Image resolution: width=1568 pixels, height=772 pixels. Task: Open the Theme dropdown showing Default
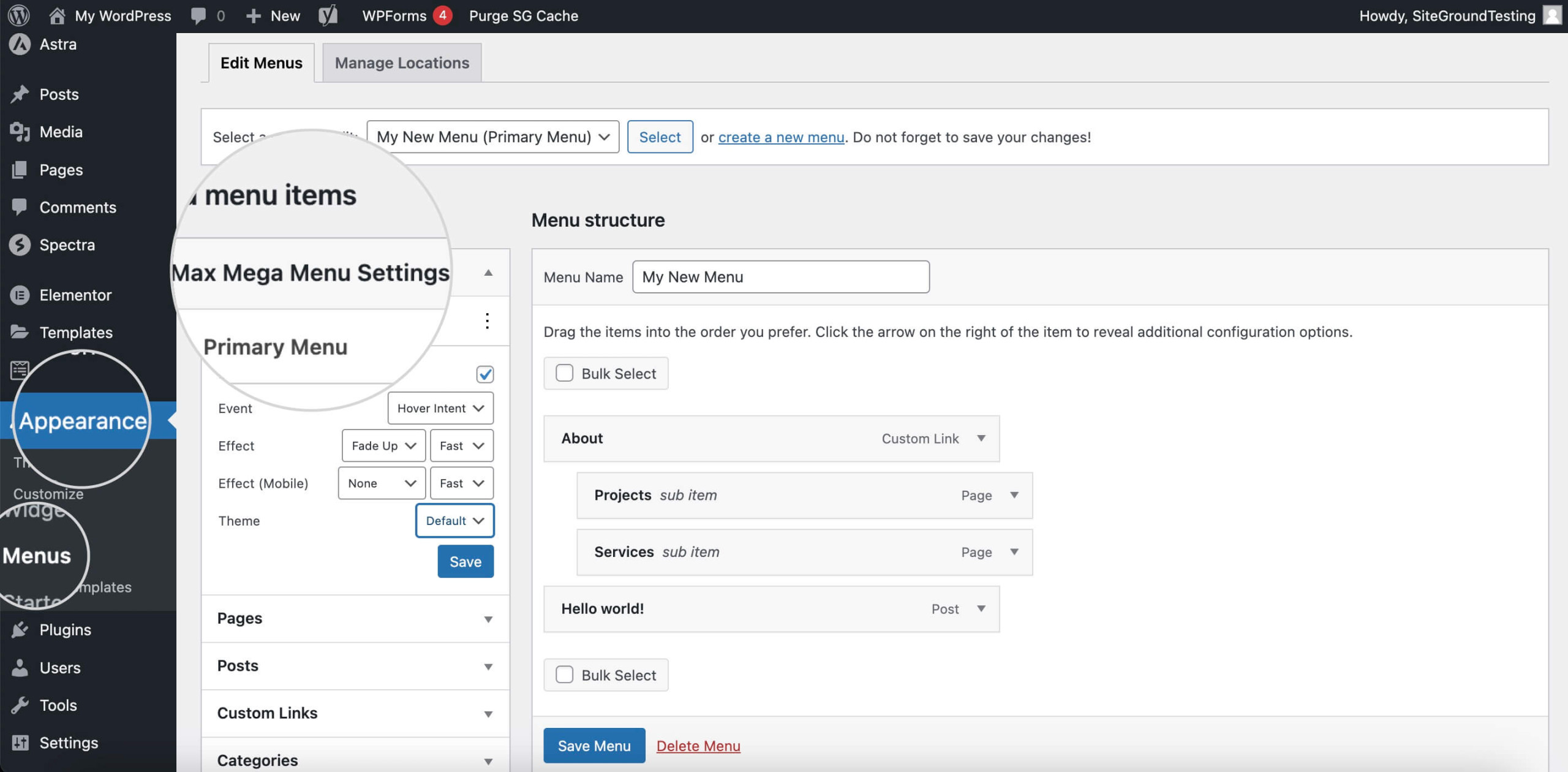pos(454,520)
